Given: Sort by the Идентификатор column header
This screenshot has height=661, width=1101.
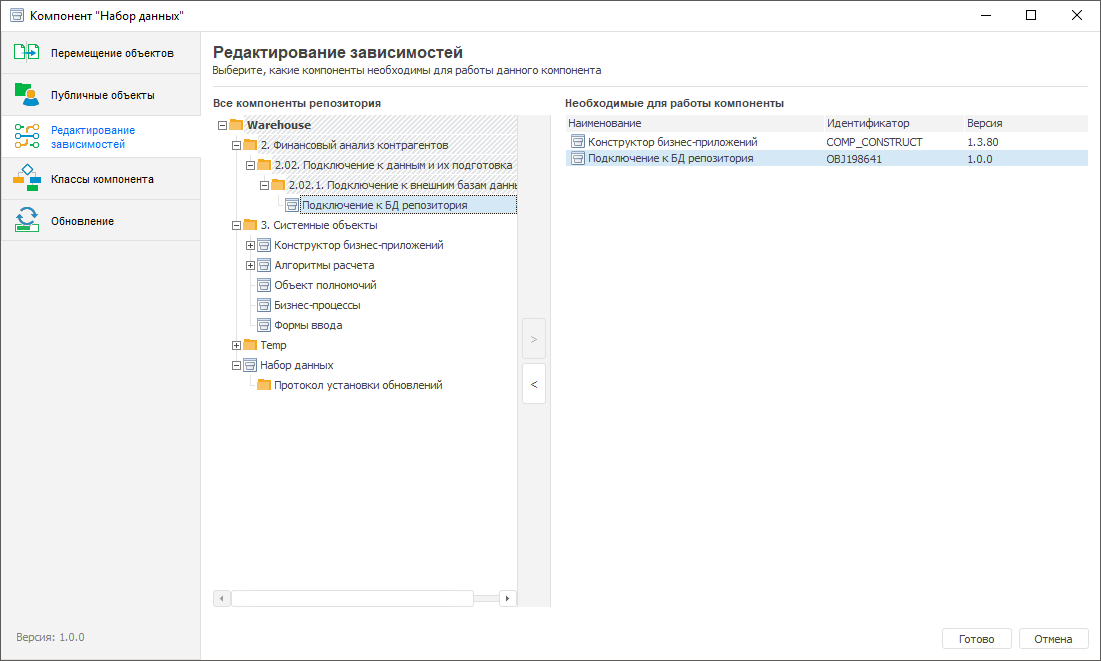Looking at the screenshot, I should 867,123.
